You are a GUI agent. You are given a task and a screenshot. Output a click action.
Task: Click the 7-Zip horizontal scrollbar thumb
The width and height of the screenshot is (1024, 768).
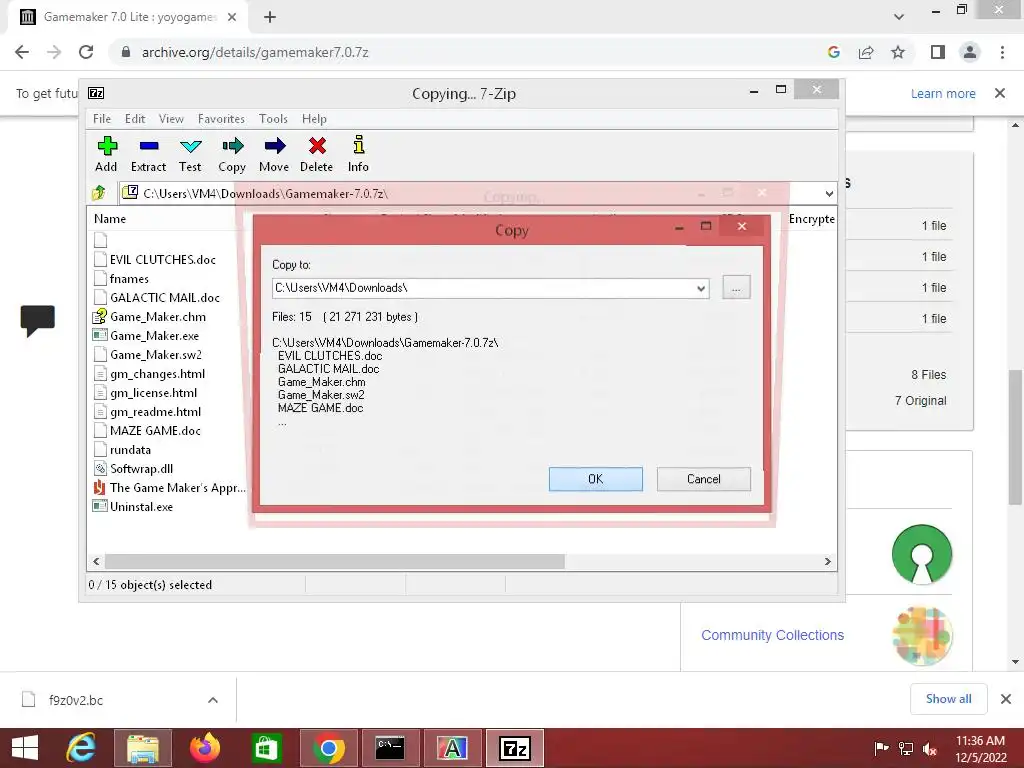pos(334,561)
